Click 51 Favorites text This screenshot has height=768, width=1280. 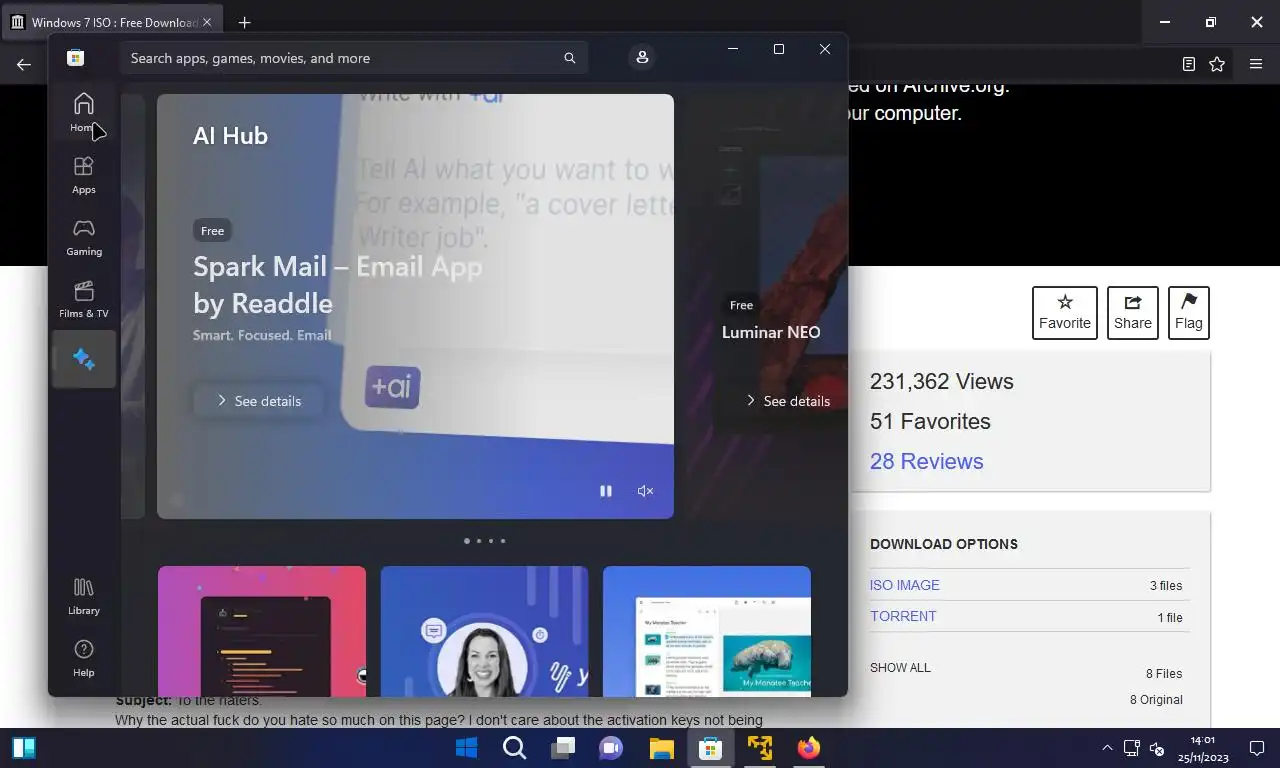(930, 421)
